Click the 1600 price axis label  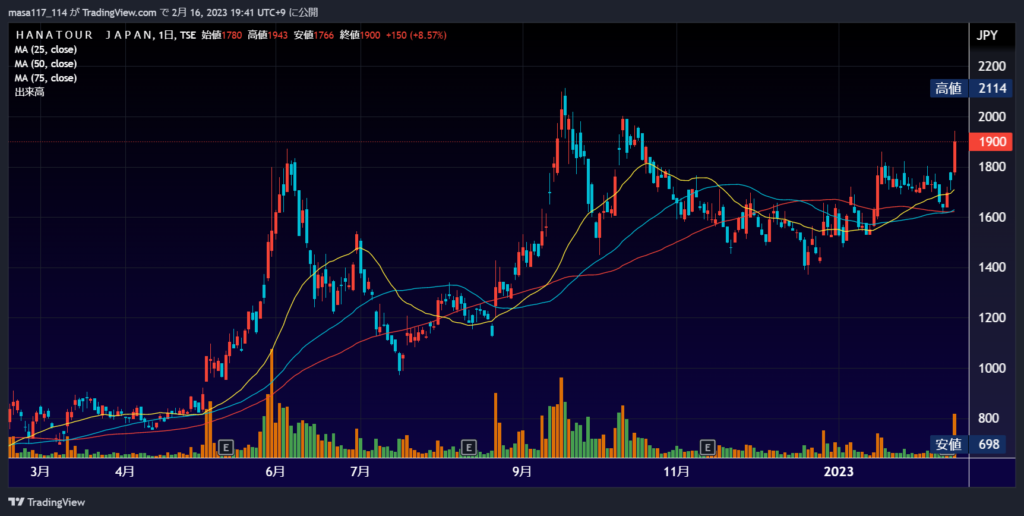[x=992, y=218]
